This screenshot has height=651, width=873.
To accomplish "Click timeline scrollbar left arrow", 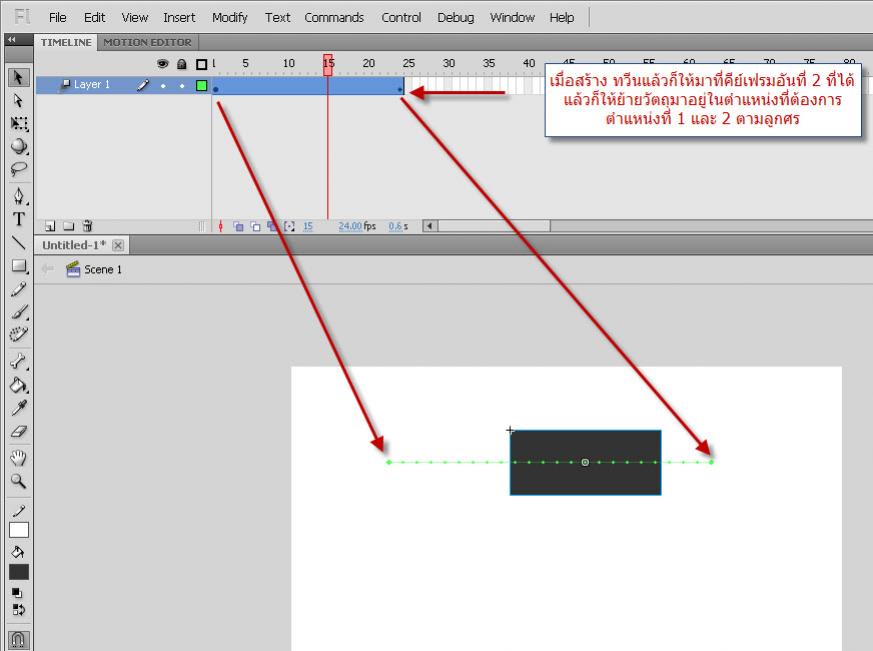I will (429, 226).
